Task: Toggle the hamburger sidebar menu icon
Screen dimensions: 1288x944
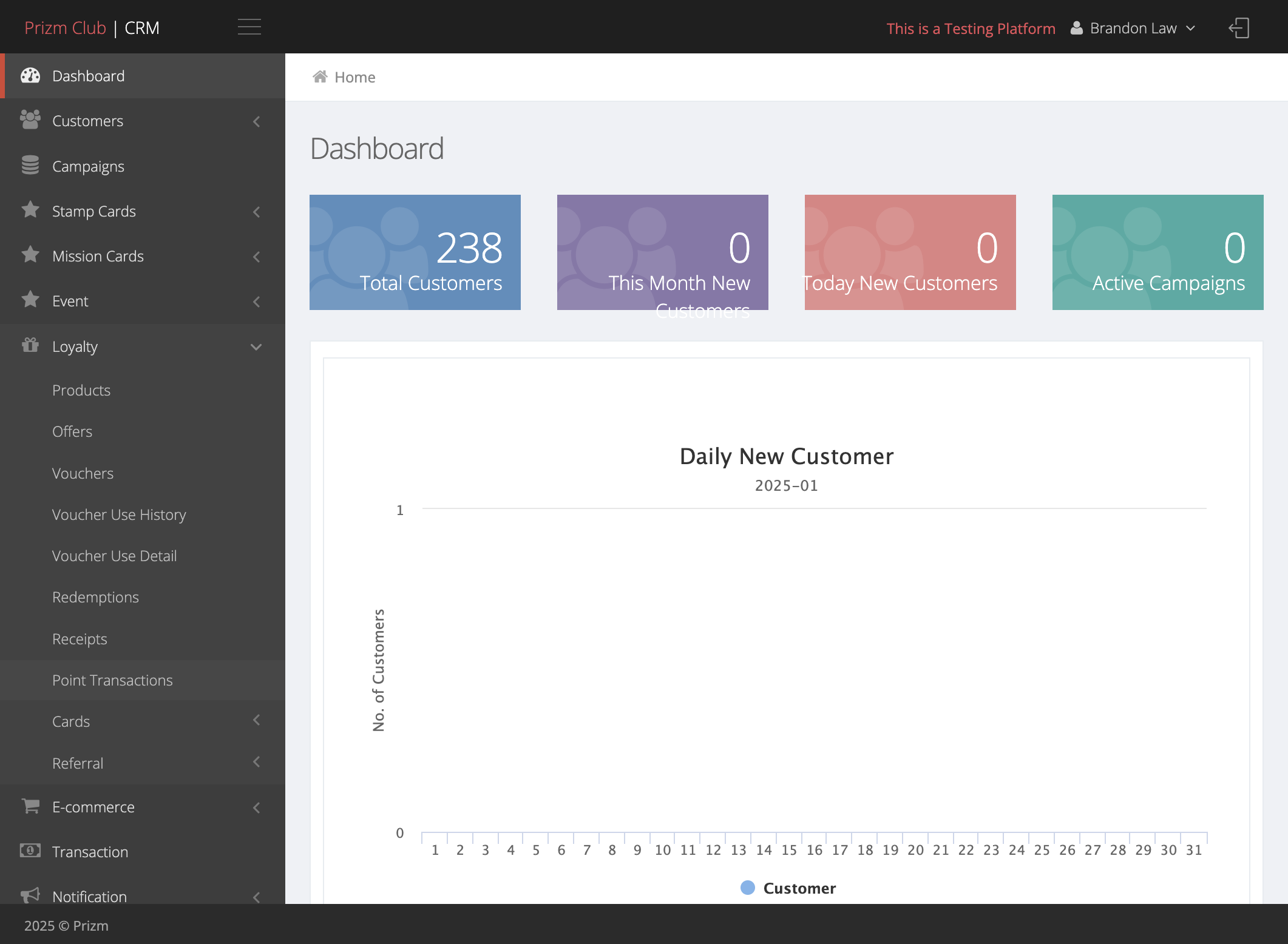Action: click(x=249, y=27)
